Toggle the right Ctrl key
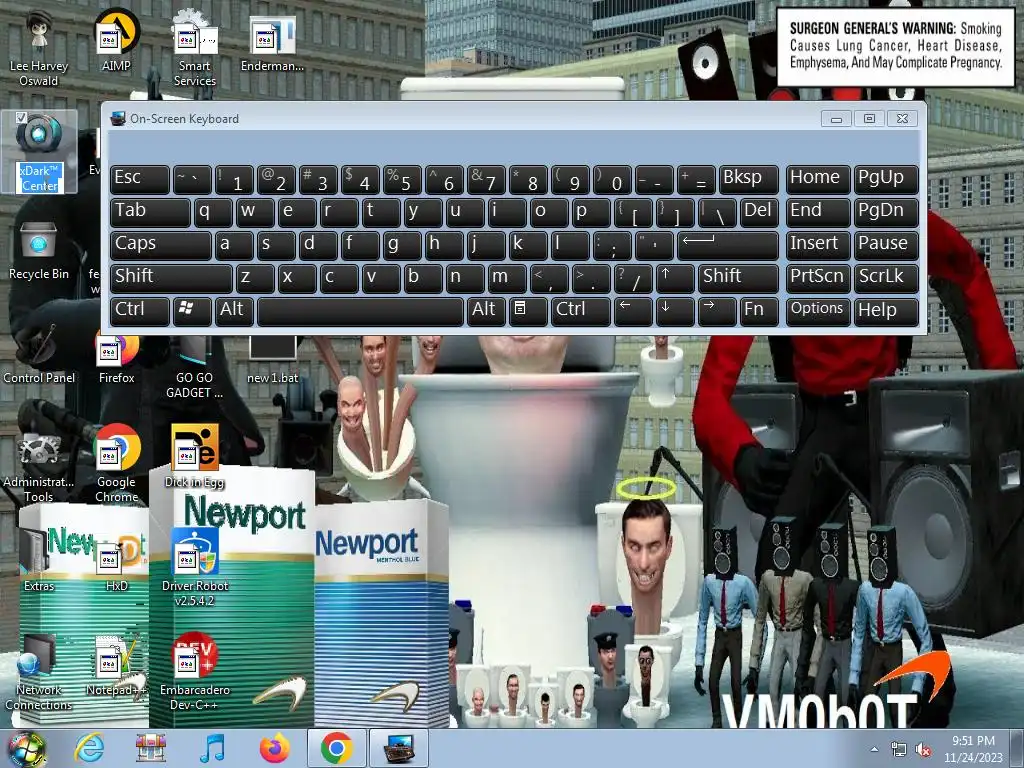The image size is (1024, 768). 581,311
